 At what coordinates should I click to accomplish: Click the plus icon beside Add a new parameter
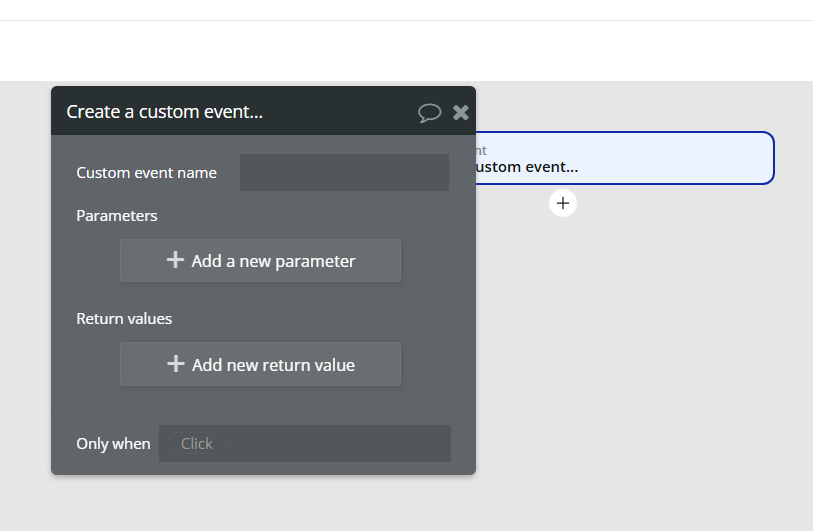pyautogui.click(x=175, y=260)
